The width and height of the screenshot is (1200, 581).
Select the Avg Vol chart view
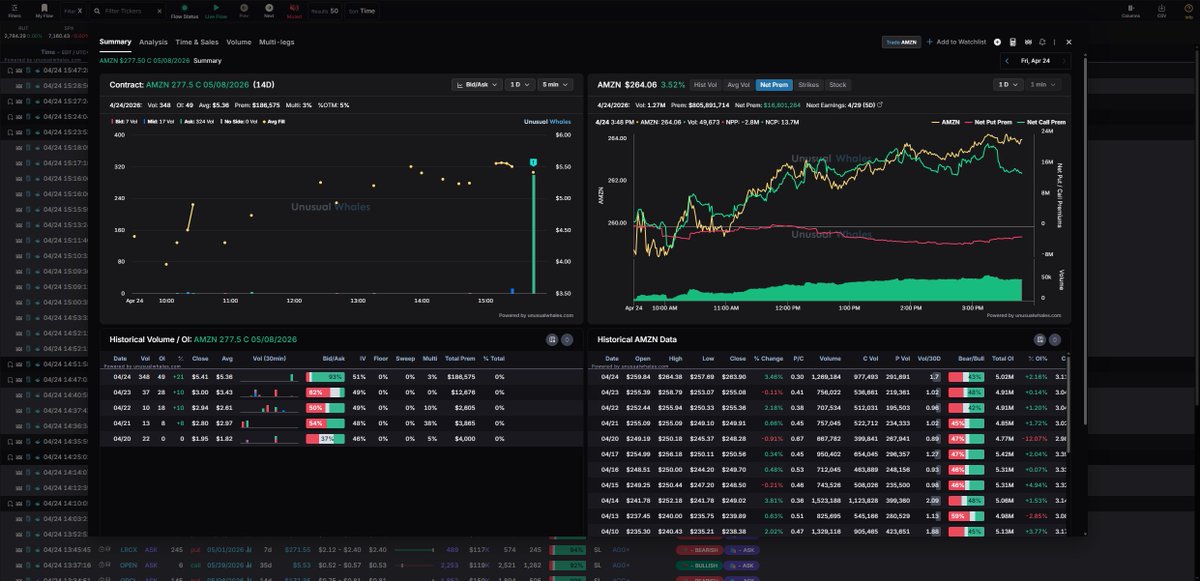point(738,85)
